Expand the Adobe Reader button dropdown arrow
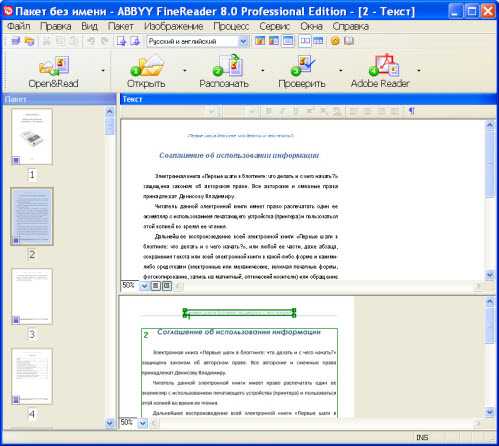Image resolution: width=499 pixels, height=446 pixels. 419,70
